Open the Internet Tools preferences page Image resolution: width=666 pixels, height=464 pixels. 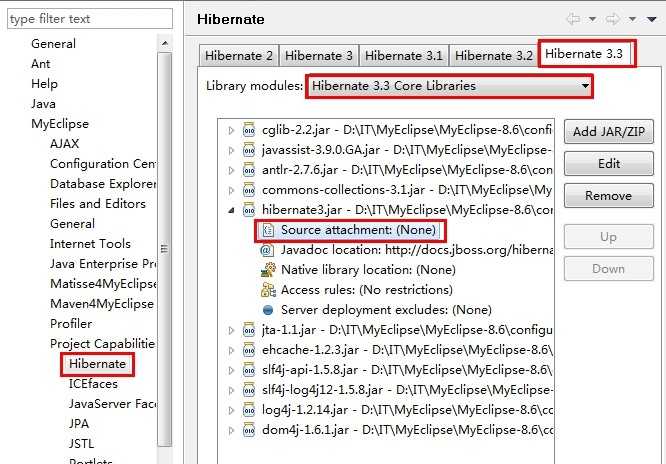click(x=90, y=244)
